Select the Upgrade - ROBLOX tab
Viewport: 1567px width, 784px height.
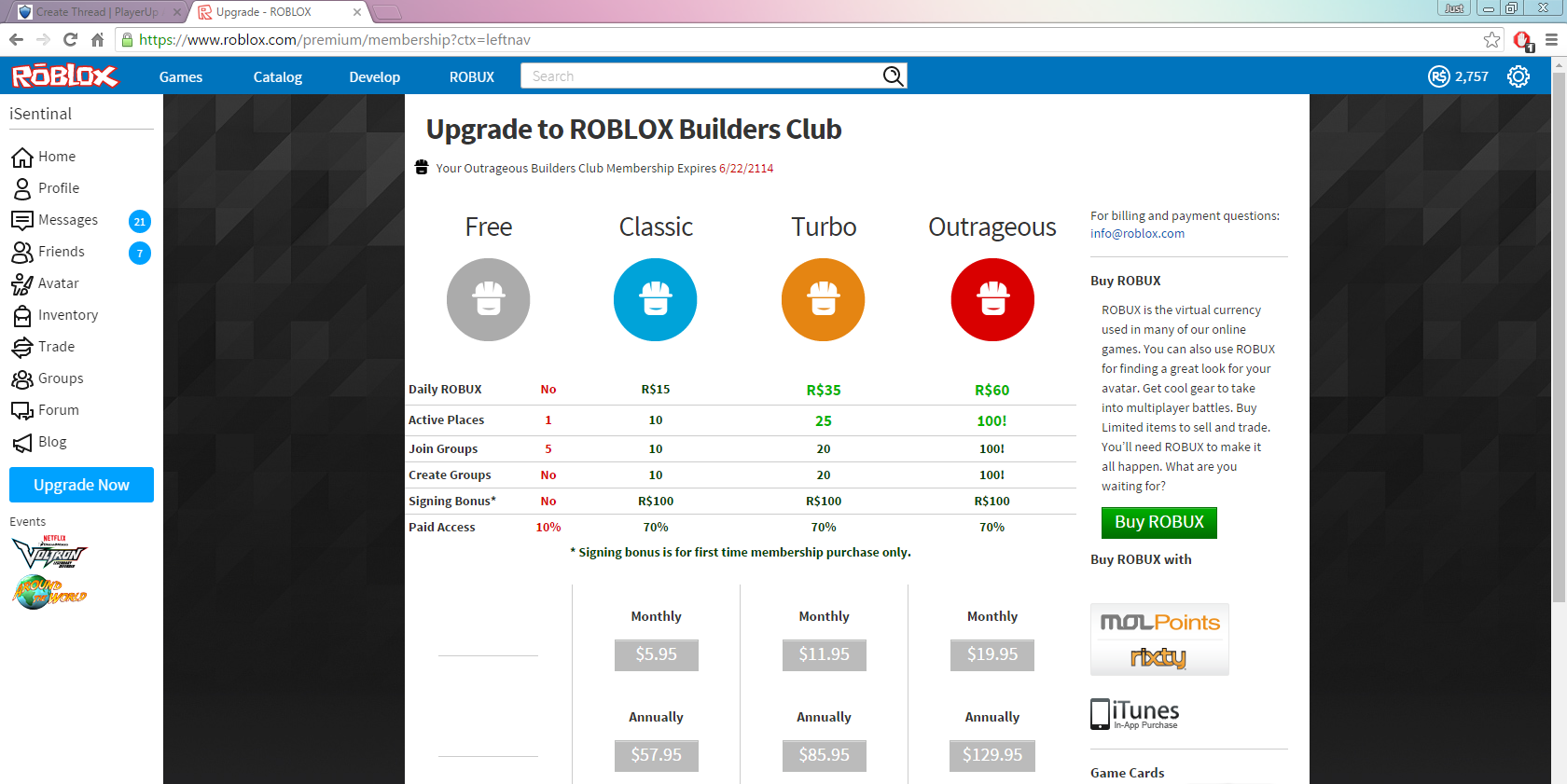point(280,12)
